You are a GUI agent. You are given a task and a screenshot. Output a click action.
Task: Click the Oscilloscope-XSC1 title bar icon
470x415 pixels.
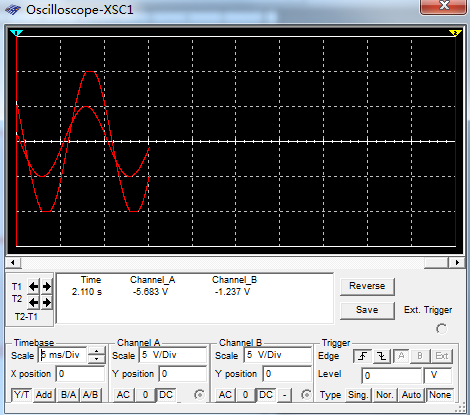(x=13, y=10)
